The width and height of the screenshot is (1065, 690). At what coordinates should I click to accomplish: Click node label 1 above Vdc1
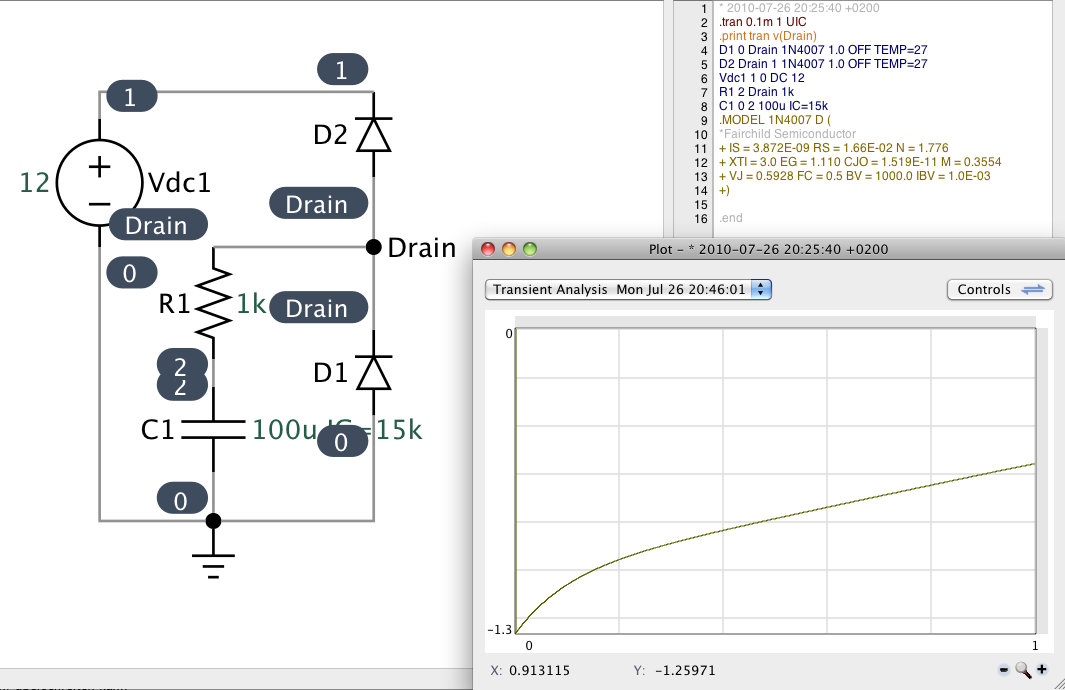(132, 96)
